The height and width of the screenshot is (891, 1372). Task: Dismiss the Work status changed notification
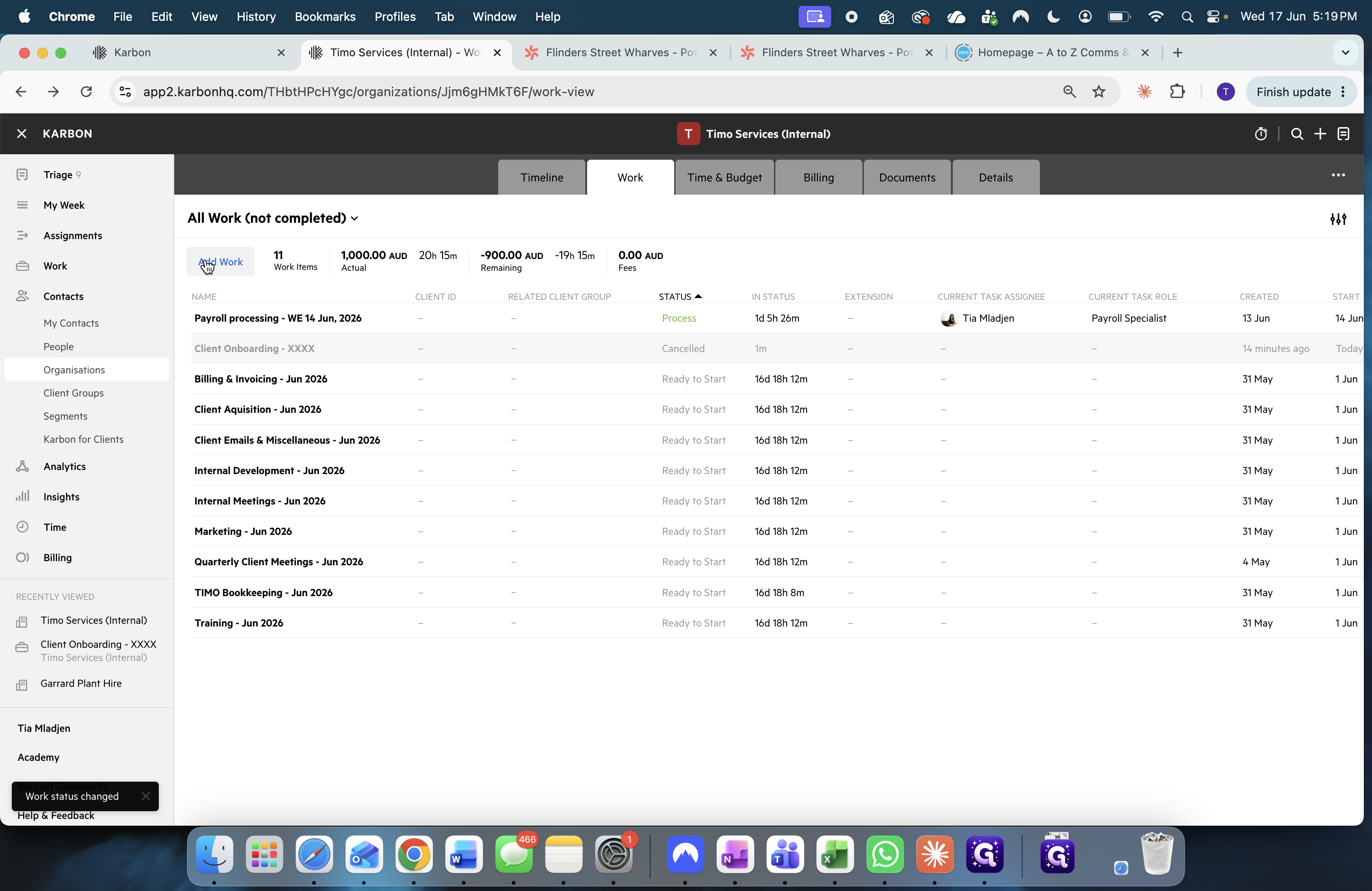pos(145,796)
